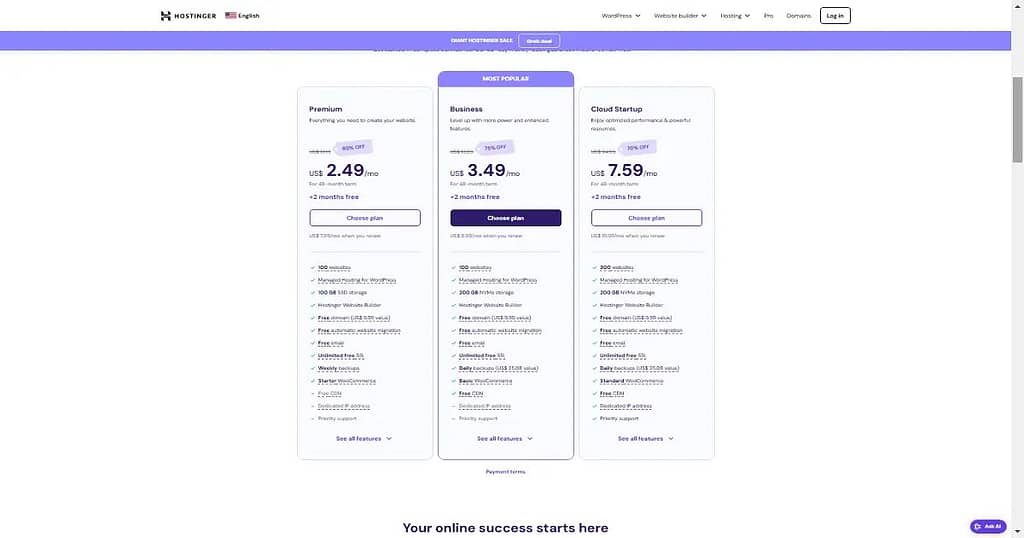Click 'Managed hosting for WordPress' in Premium
Image resolution: width=1024 pixels, height=538 pixels.
click(357, 280)
